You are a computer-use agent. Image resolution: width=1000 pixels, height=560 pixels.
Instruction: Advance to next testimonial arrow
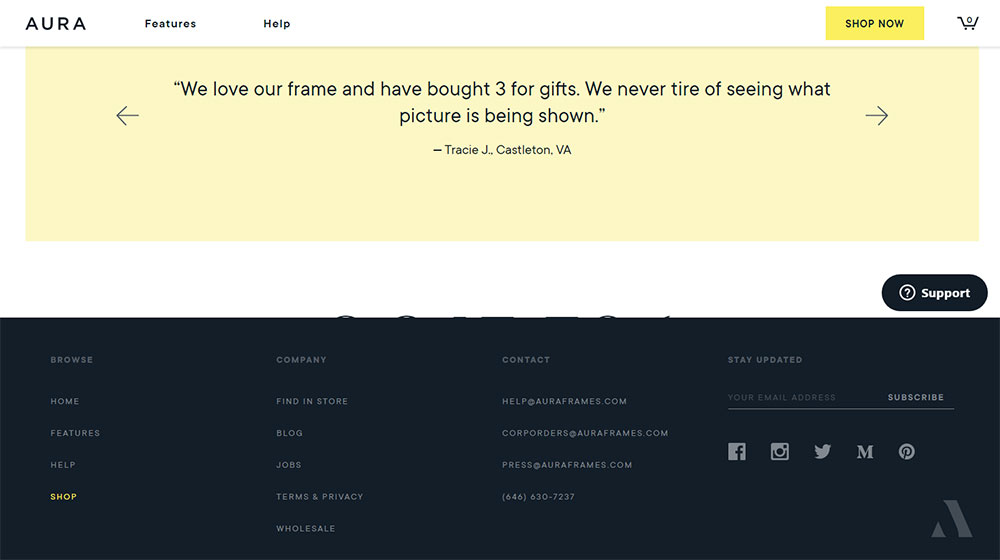pos(876,116)
